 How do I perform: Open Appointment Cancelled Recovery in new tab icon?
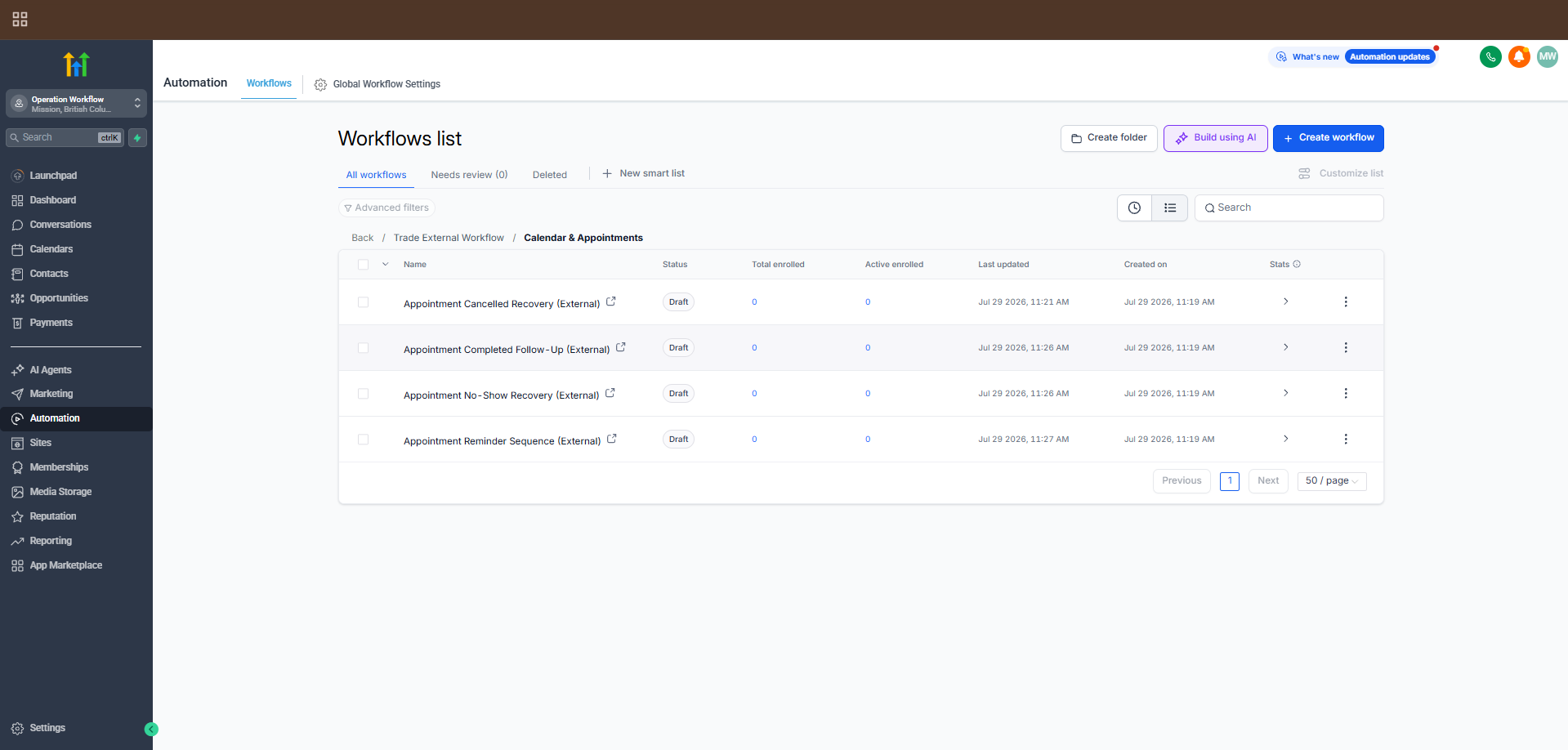pyautogui.click(x=611, y=301)
